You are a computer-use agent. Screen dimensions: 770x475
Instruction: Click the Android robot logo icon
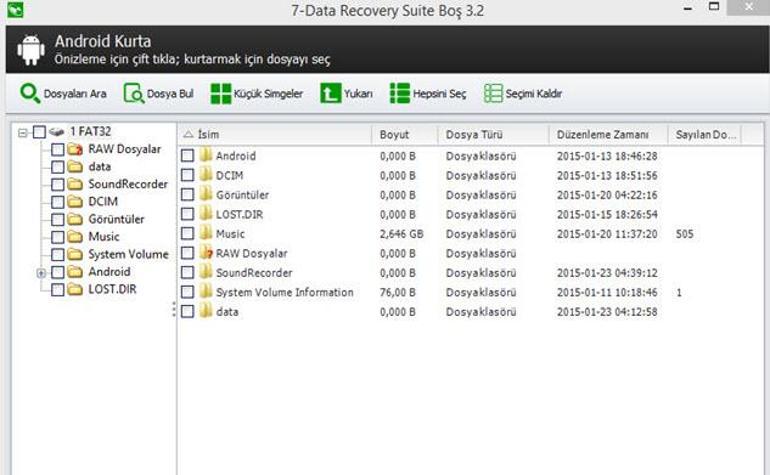(29, 50)
